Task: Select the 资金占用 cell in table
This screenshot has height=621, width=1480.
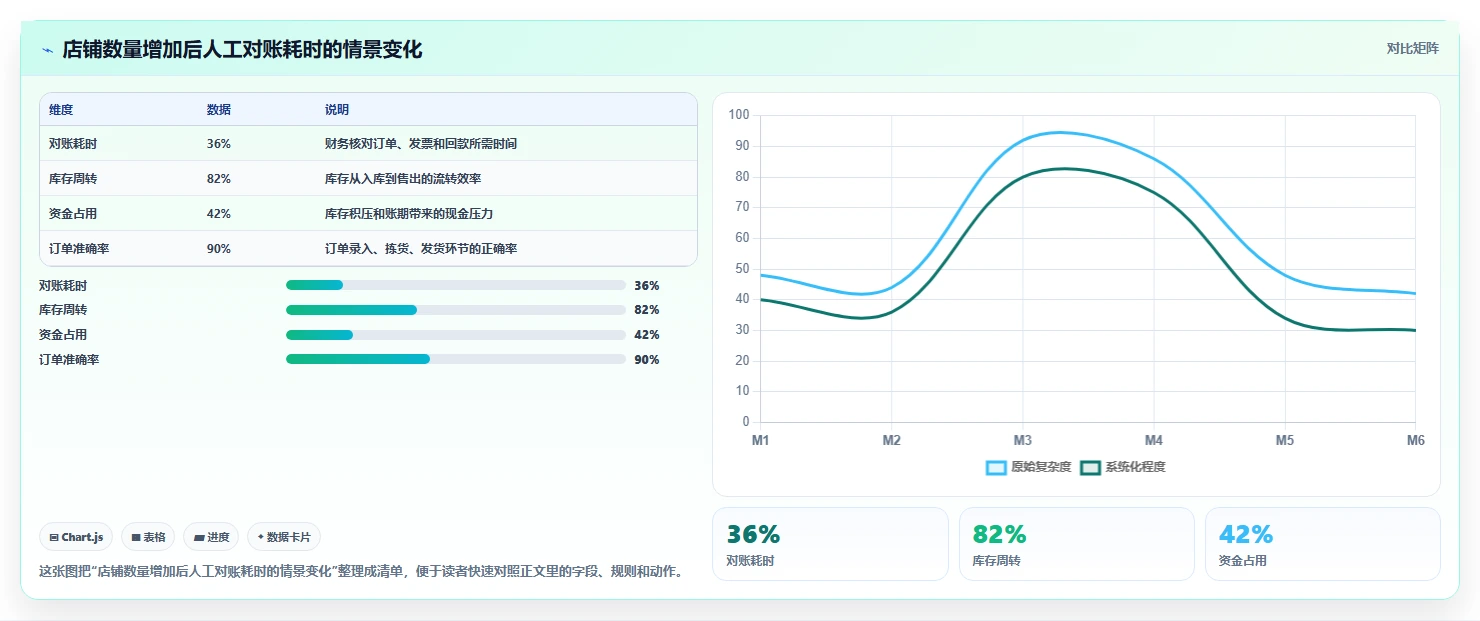Action: tap(73, 214)
